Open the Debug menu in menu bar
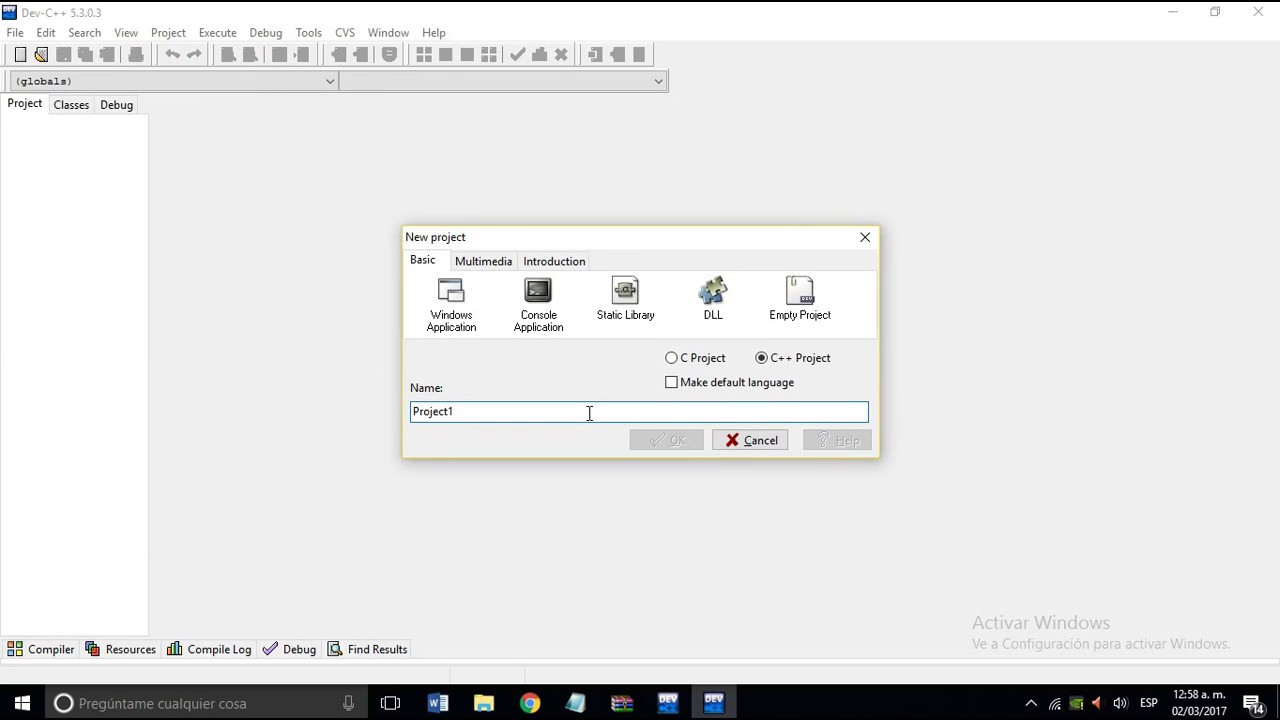Screen dimensions: 1280x720 [x=266, y=33]
